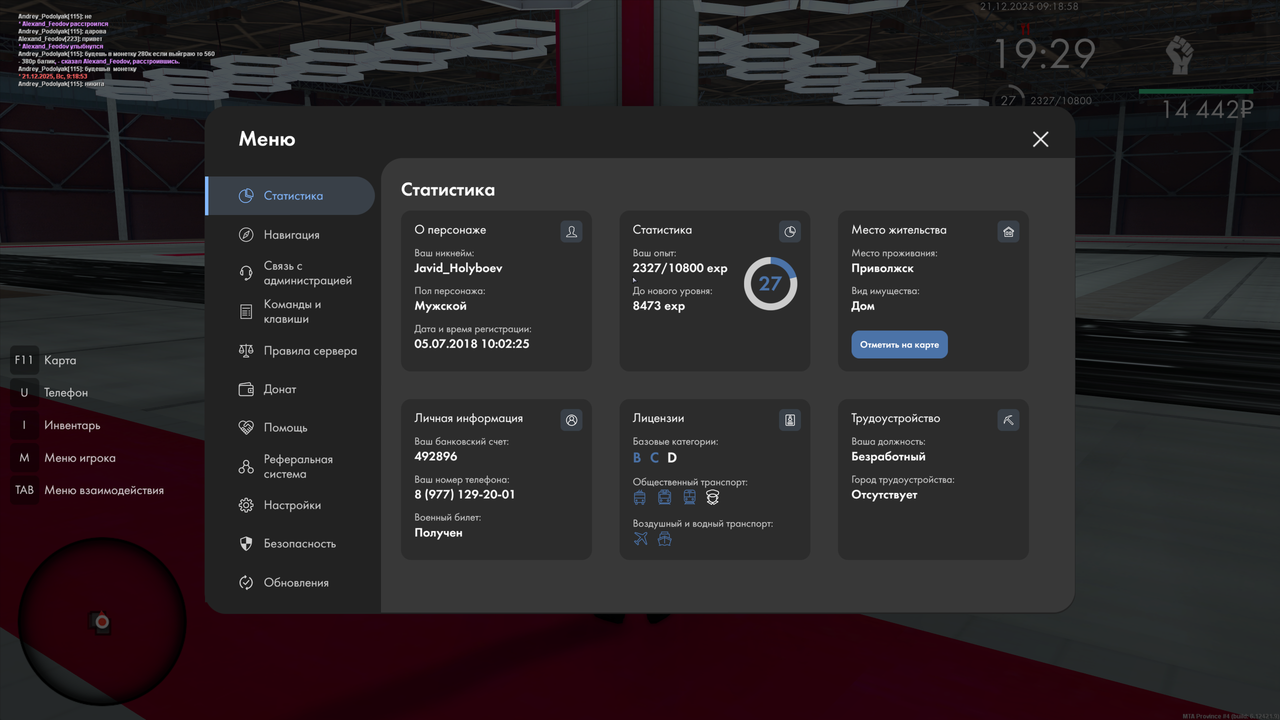
Task: Click phone number 8 (977) 129-20-01
Action: coord(465,495)
